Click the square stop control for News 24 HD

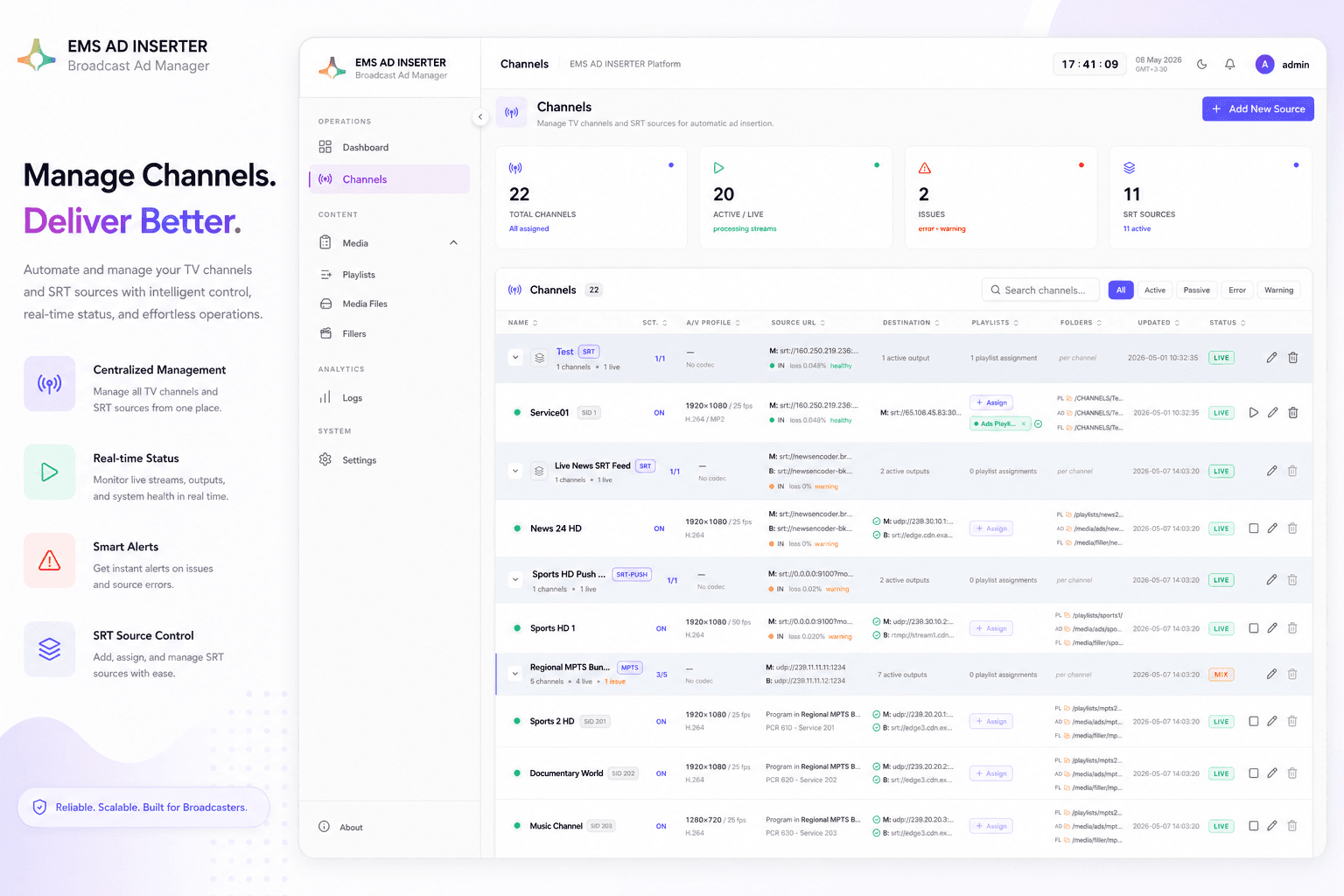coord(1253,528)
